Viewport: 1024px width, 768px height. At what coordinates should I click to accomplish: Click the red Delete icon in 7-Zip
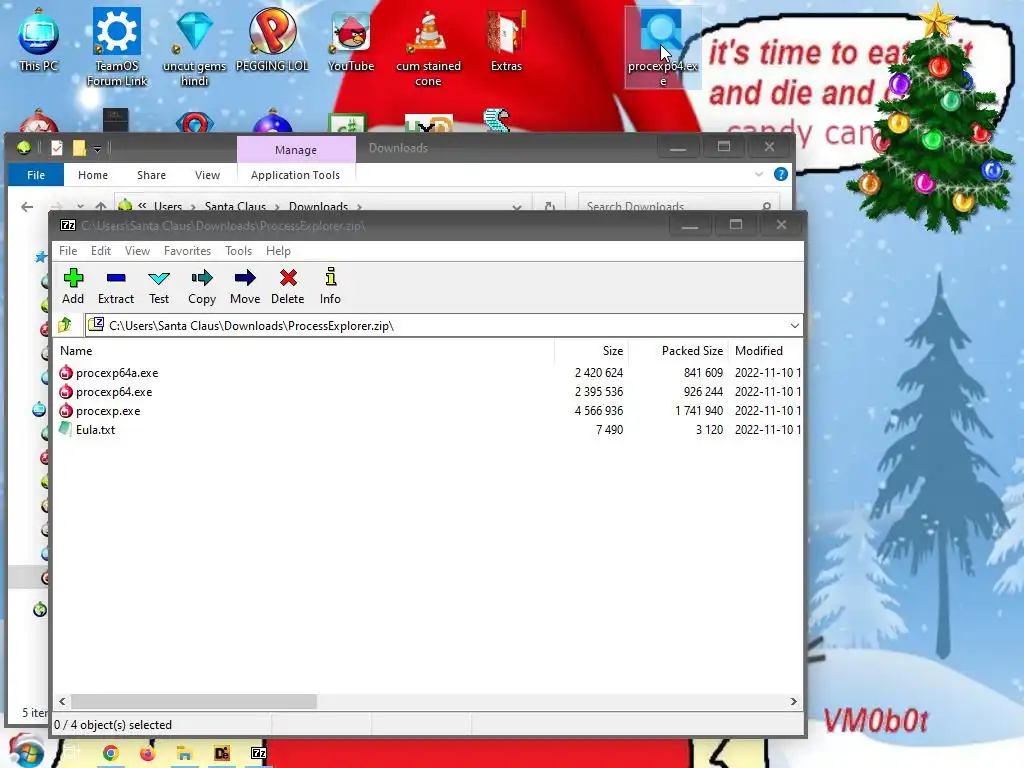click(x=287, y=286)
